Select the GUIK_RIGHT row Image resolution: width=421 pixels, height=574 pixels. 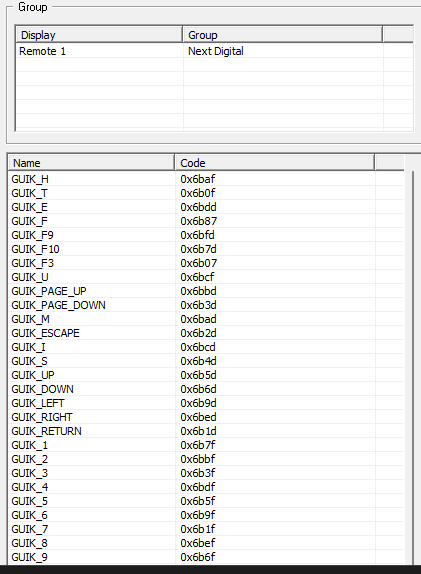click(206, 417)
